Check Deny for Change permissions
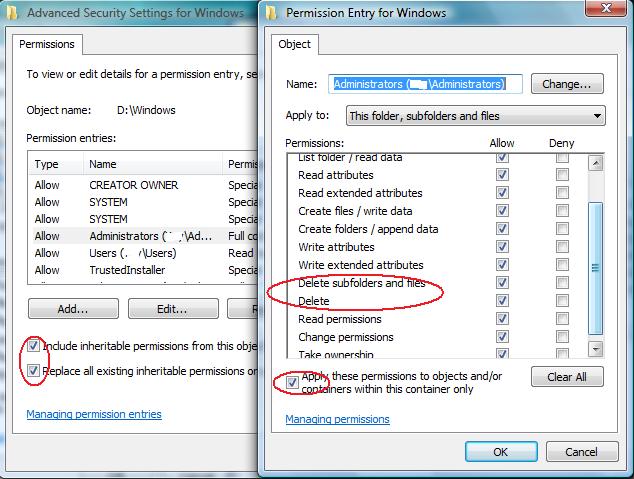 point(562,337)
